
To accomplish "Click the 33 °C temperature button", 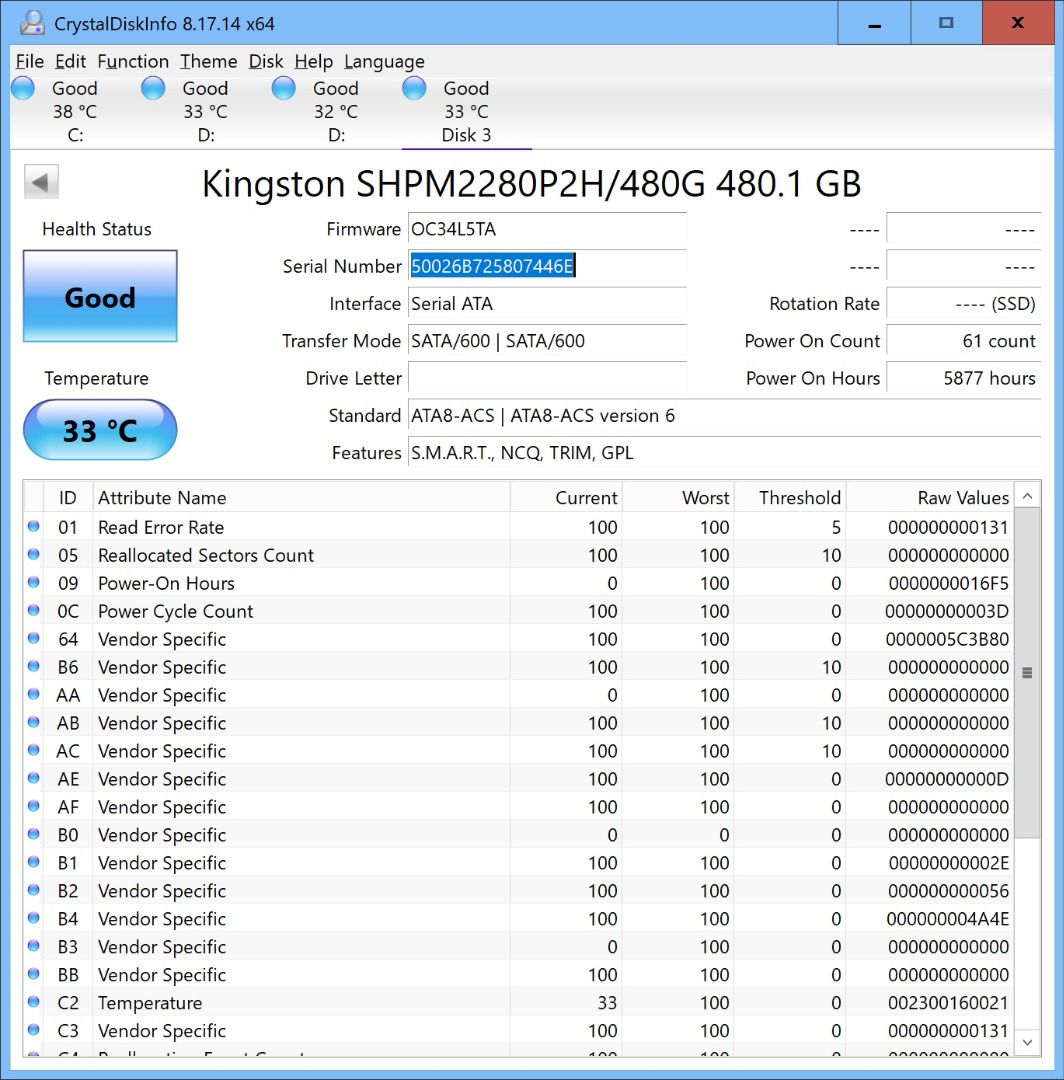I will tap(100, 430).
